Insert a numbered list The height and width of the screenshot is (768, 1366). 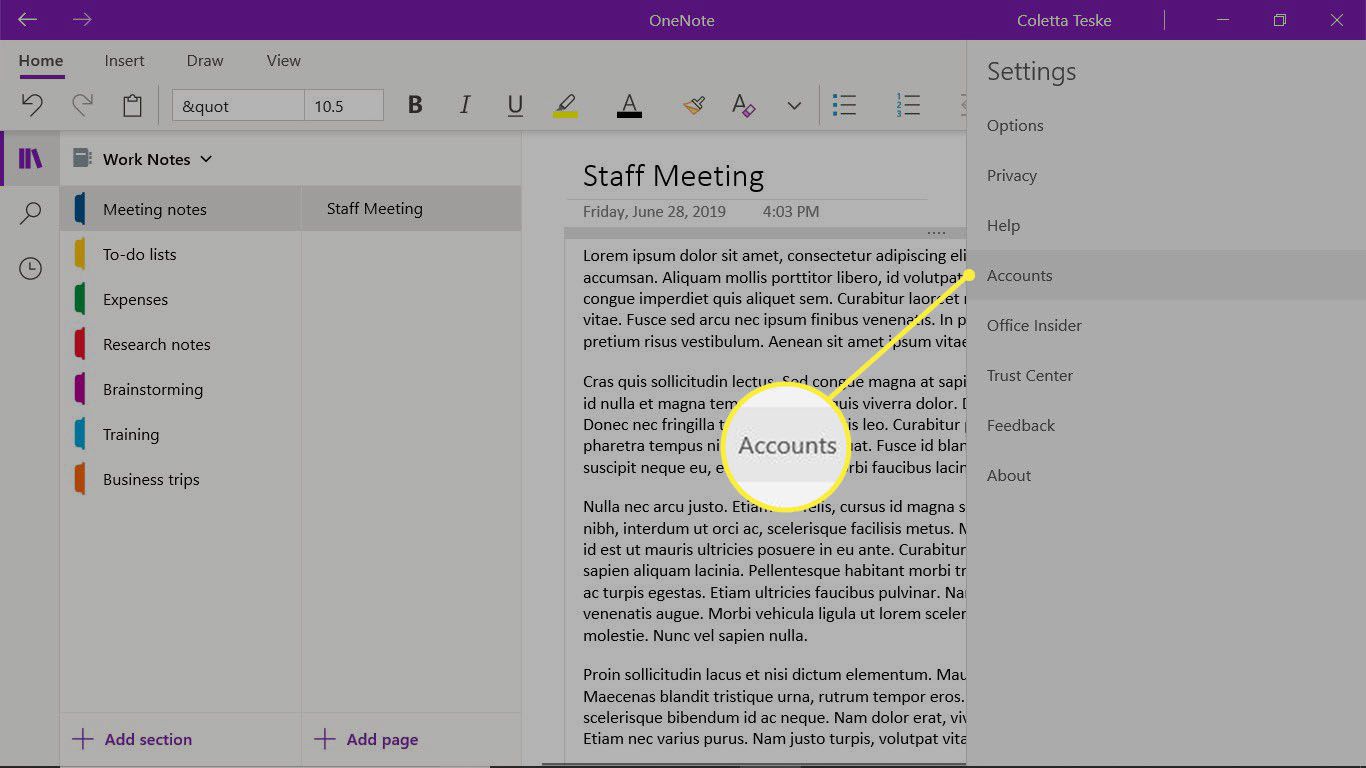908,105
